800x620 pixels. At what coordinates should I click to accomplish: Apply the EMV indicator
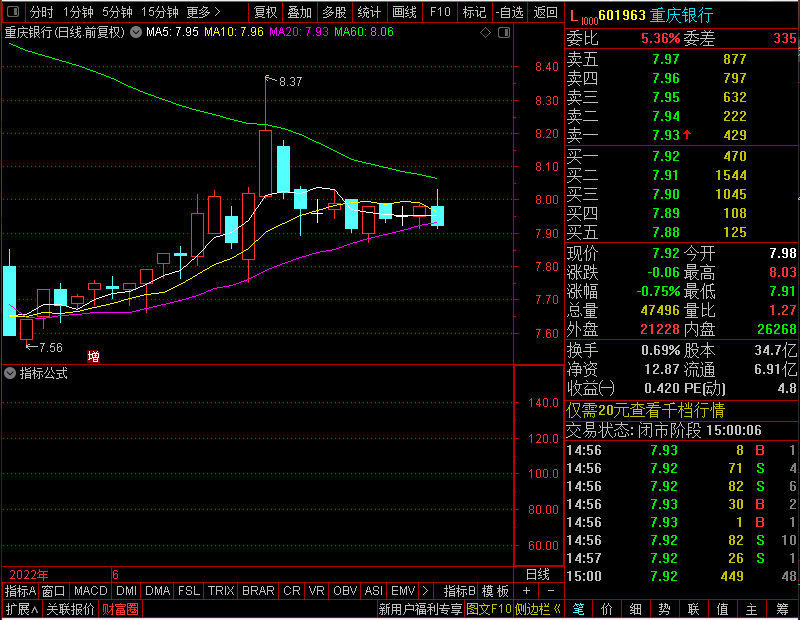(403, 591)
